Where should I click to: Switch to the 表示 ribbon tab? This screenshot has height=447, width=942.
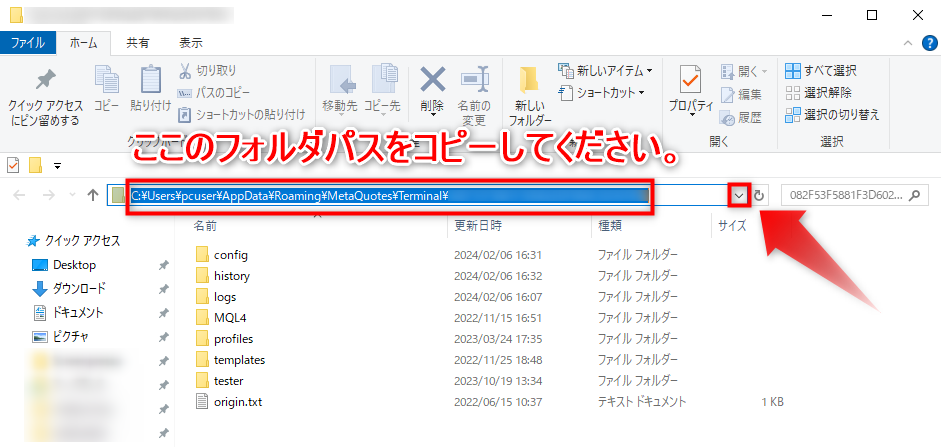click(190, 43)
